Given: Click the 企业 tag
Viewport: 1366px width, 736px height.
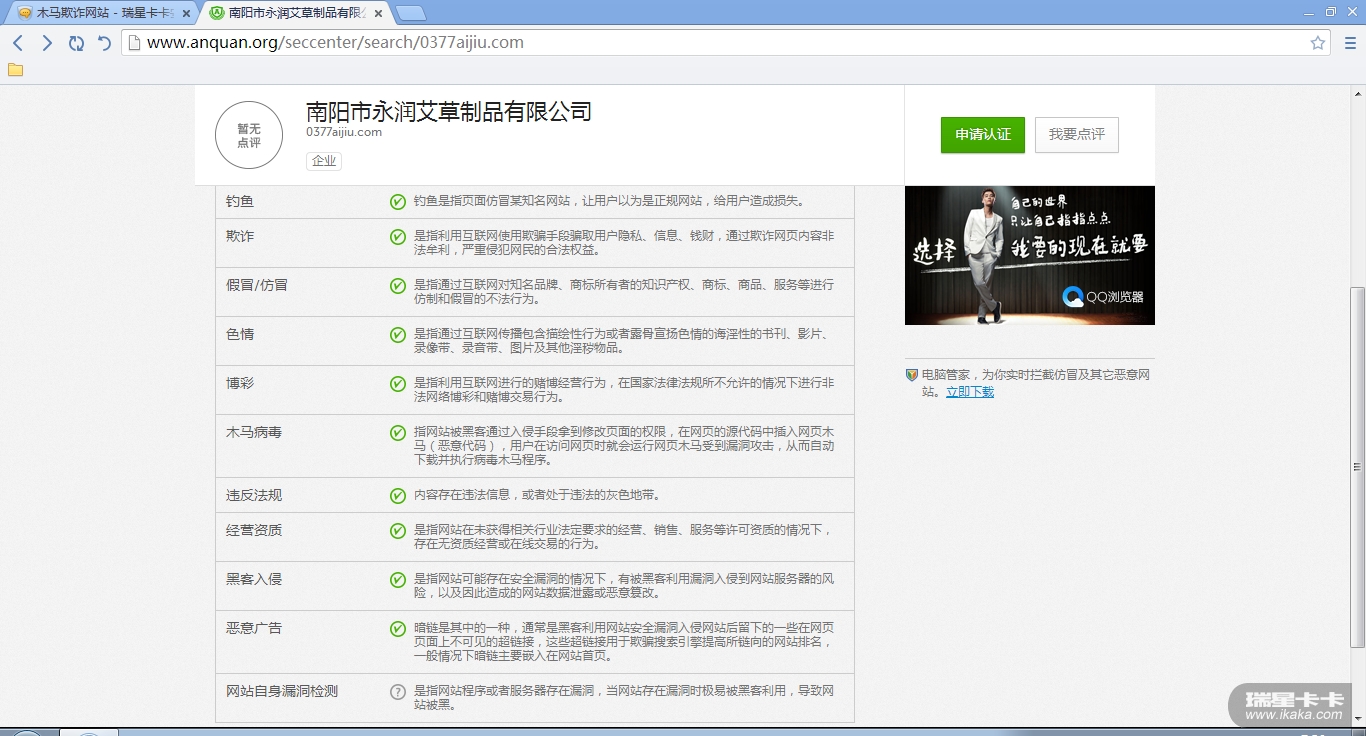Looking at the screenshot, I should point(324,161).
